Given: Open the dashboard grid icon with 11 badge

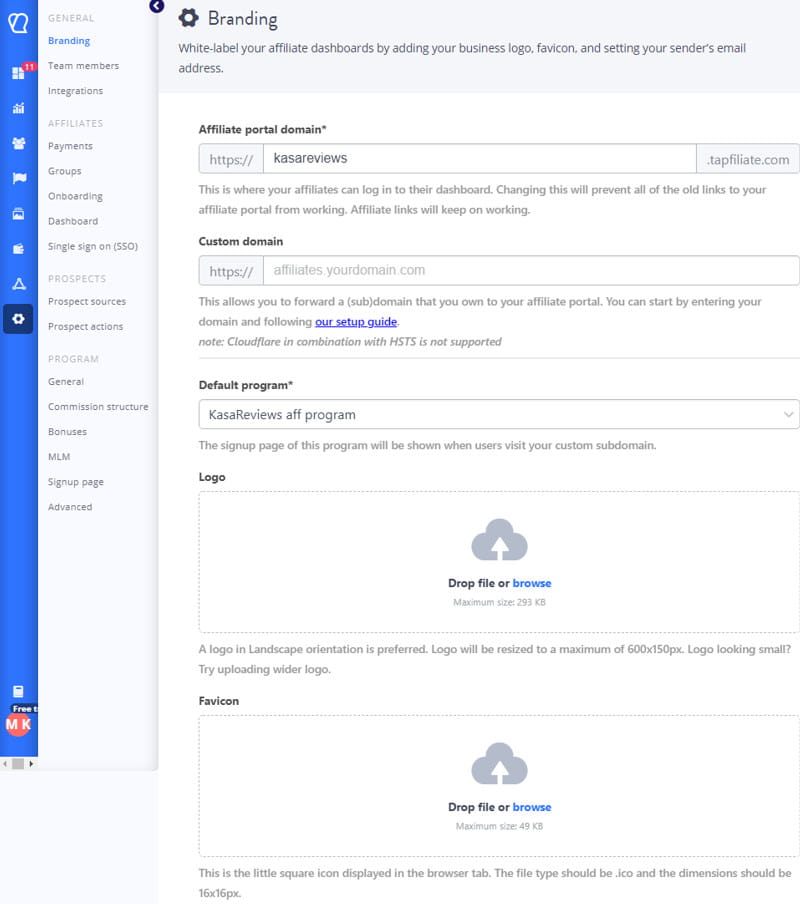Looking at the screenshot, I should pos(19,73).
